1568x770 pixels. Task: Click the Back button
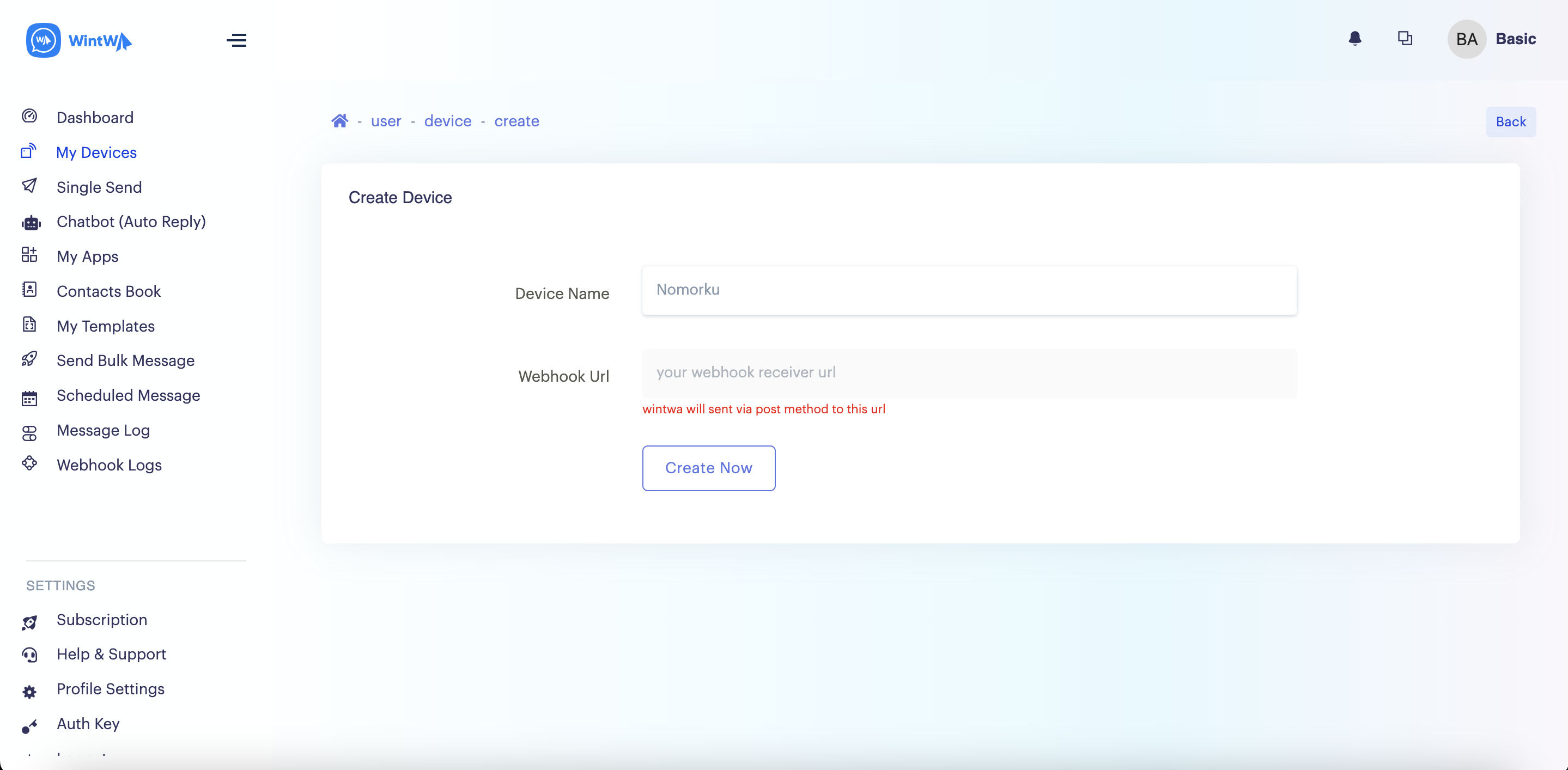click(1510, 121)
